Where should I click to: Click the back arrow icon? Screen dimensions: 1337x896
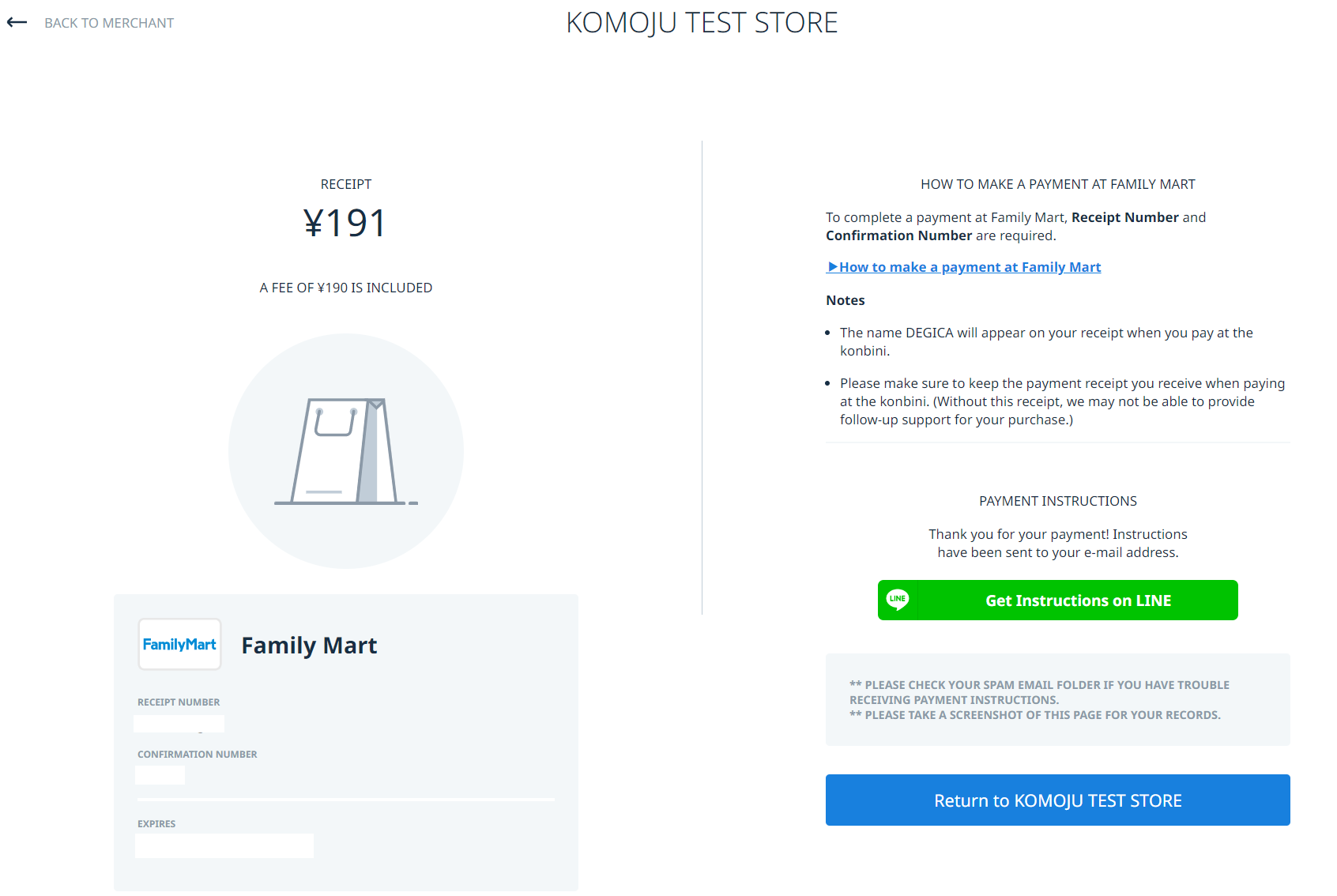click(17, 23)
